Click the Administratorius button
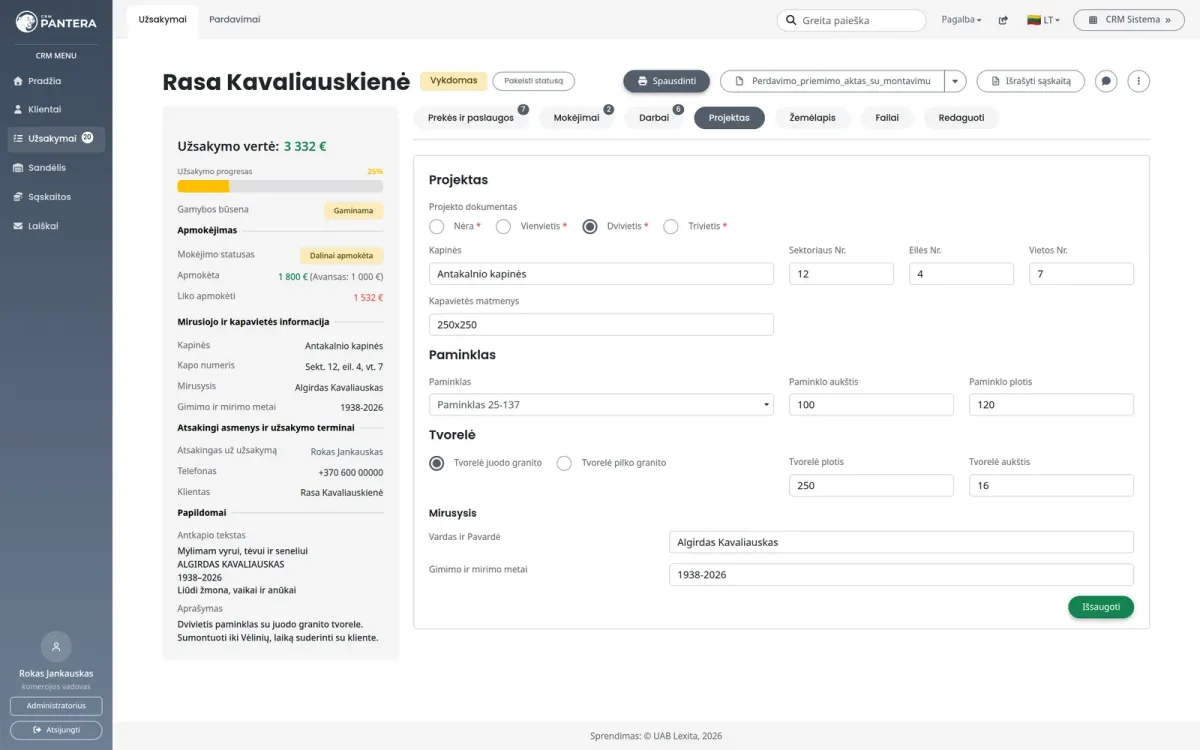The image size is (1200, 750). pos(56,706)
